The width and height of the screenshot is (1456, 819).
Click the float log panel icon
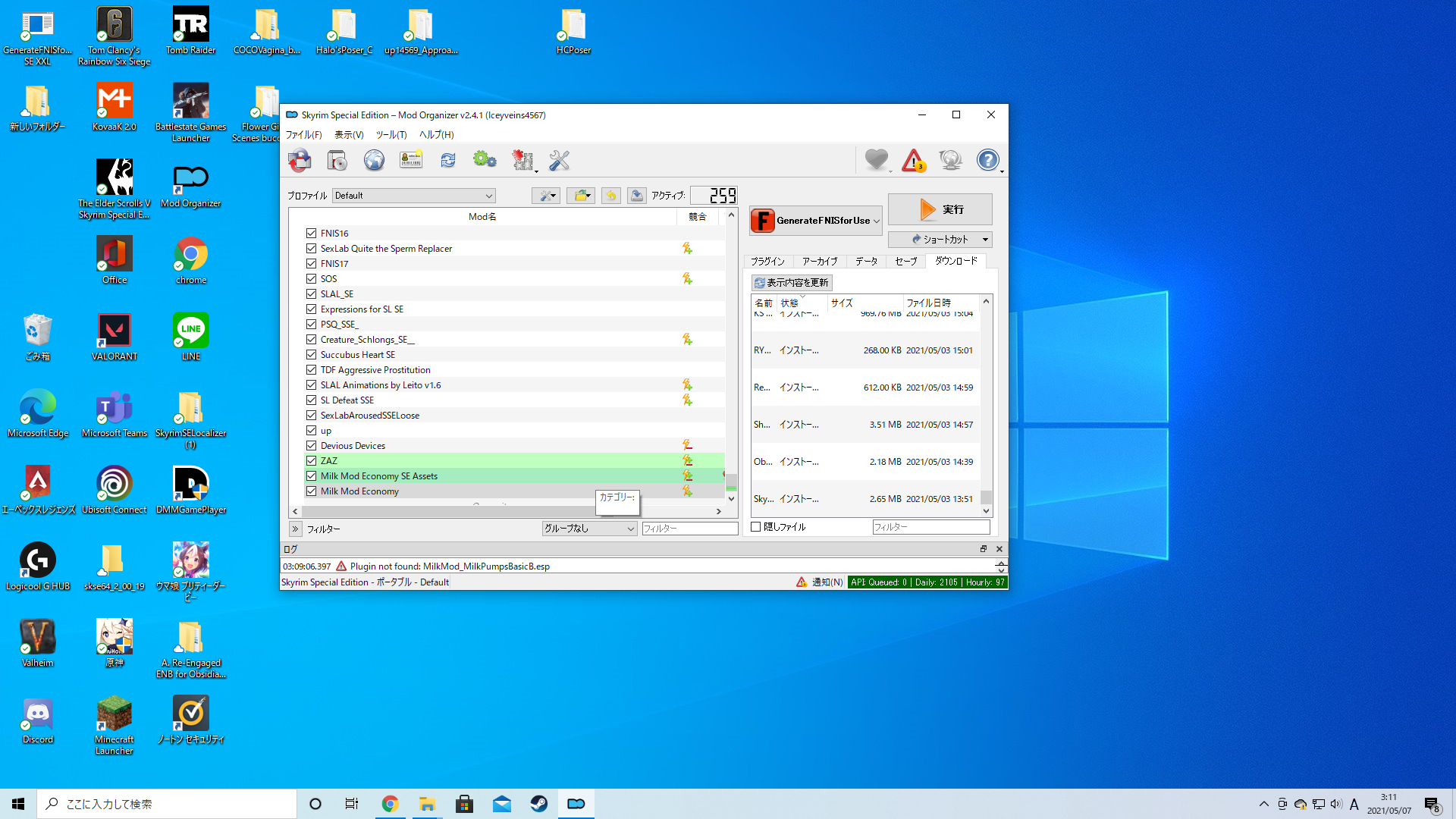pos(984,549)
